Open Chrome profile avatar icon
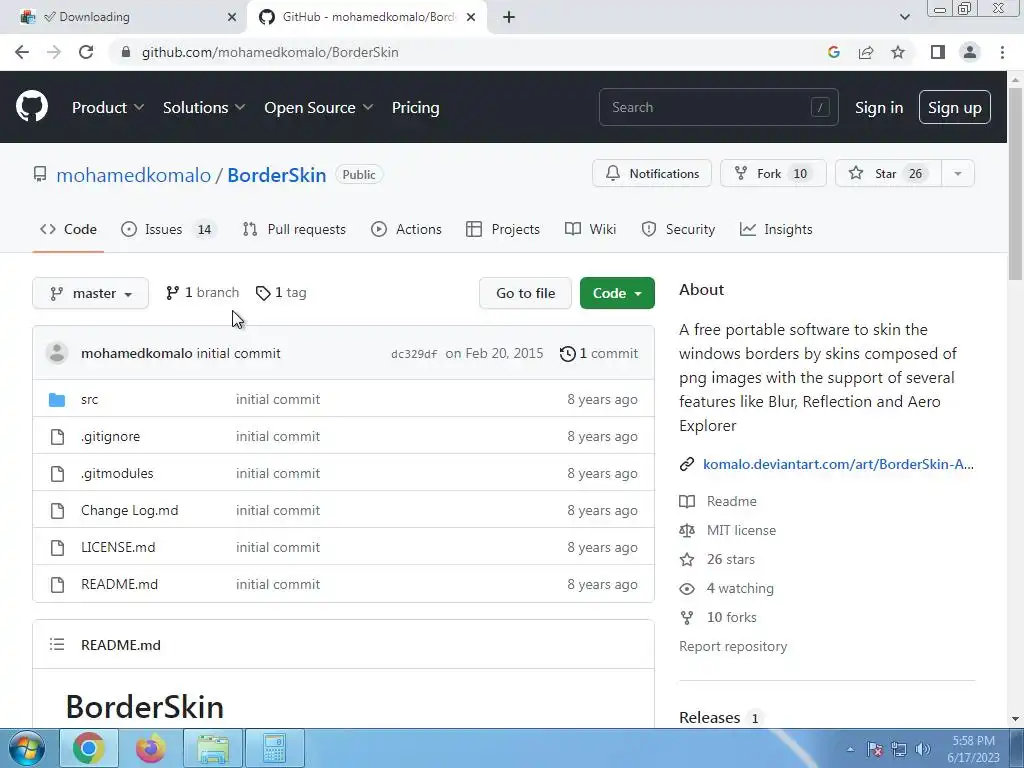The height and width of the screenshot is (768, 1024). 970,52
